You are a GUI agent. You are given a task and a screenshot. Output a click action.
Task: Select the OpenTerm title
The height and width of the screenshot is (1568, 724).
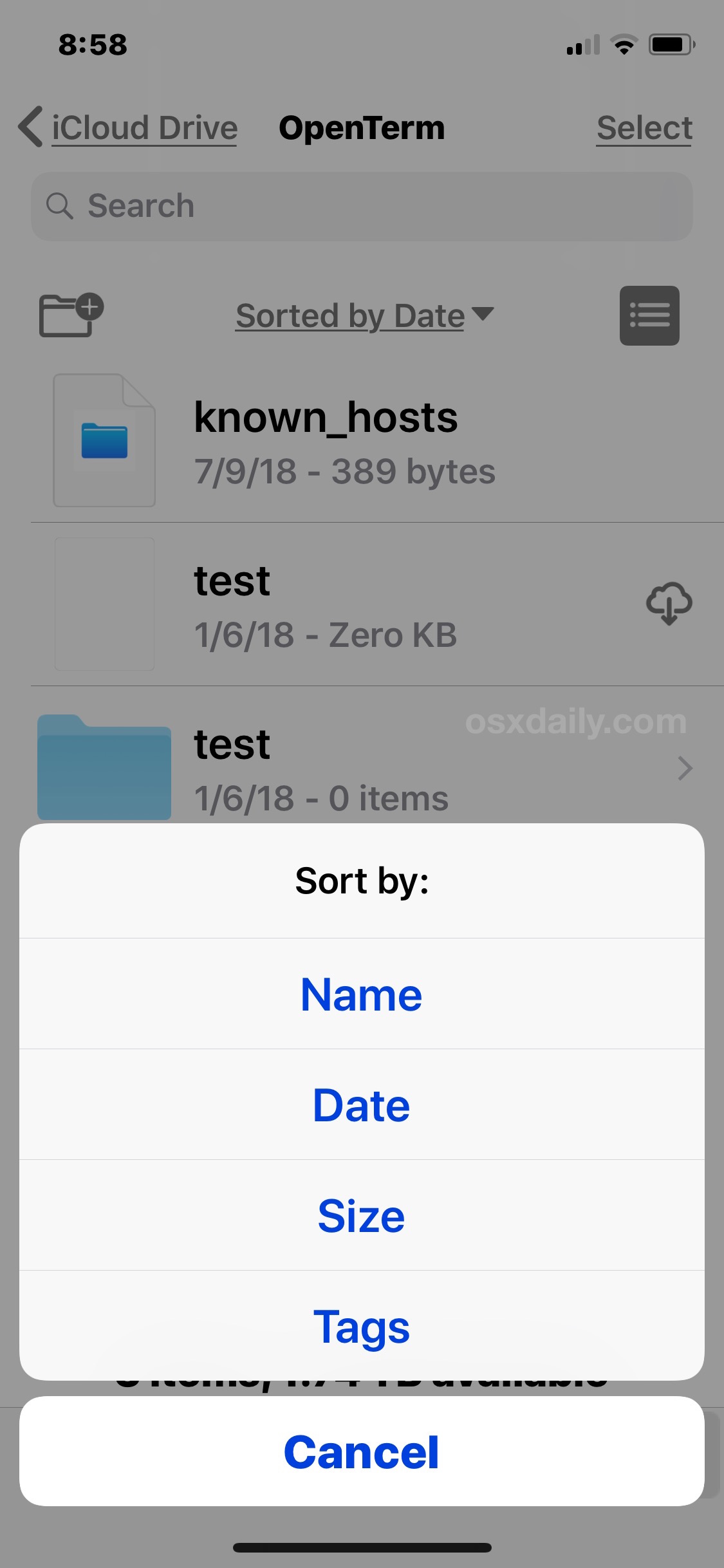[362, 127]
